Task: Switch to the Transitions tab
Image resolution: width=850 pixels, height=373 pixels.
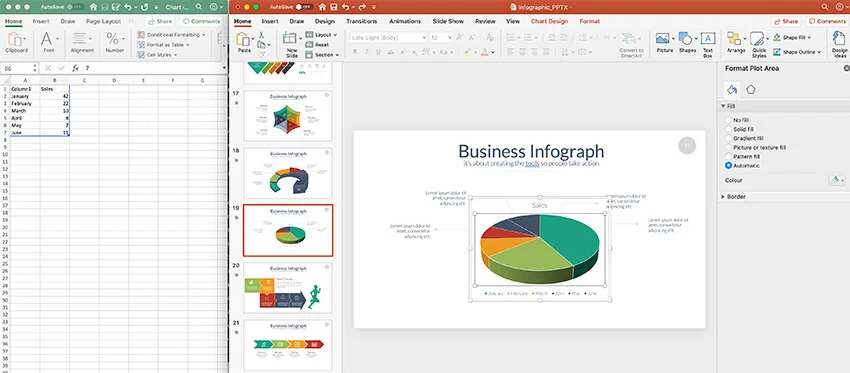Action: pyautogui.click(x=361, y=22)
